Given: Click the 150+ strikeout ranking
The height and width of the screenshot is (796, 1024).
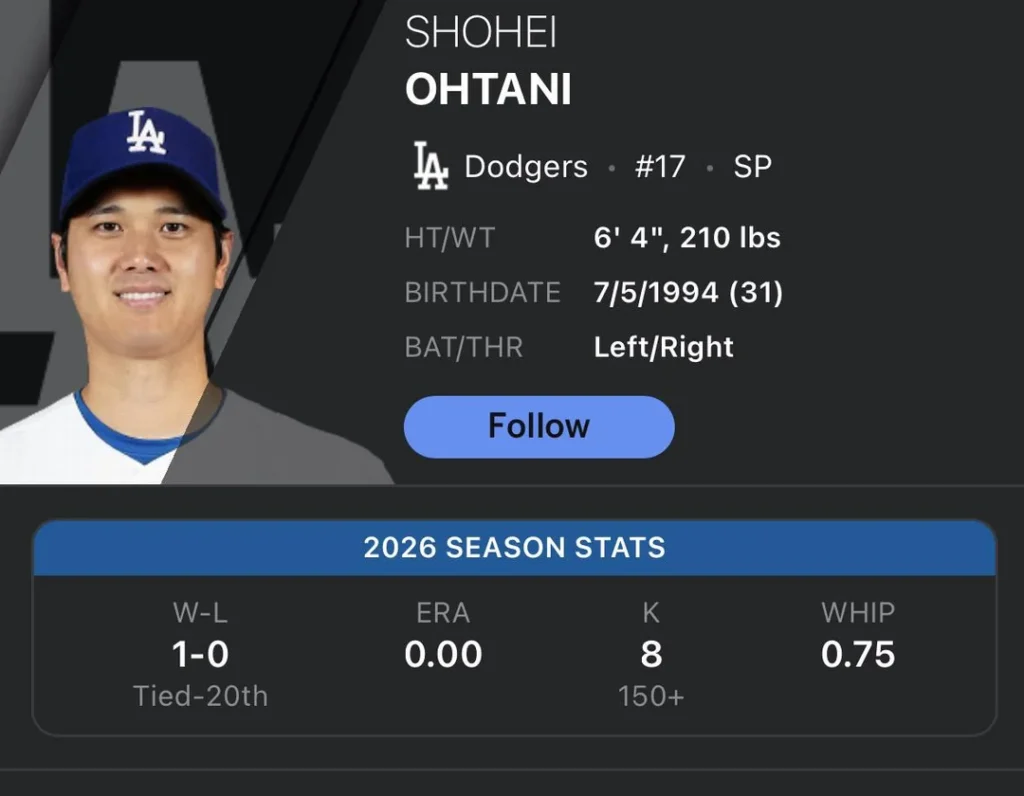Looking at the screenshot, I should [651, 696].
